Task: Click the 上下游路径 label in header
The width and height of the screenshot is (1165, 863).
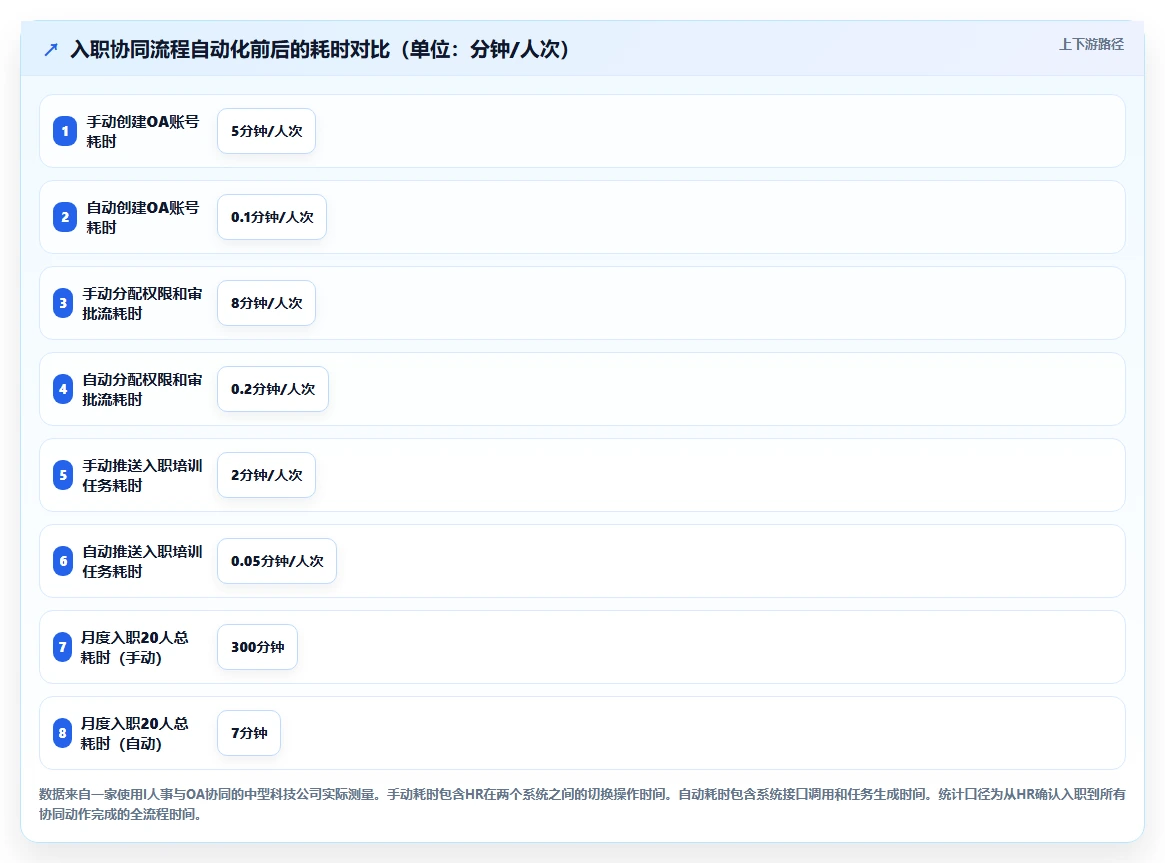Action: (1091, 45)
